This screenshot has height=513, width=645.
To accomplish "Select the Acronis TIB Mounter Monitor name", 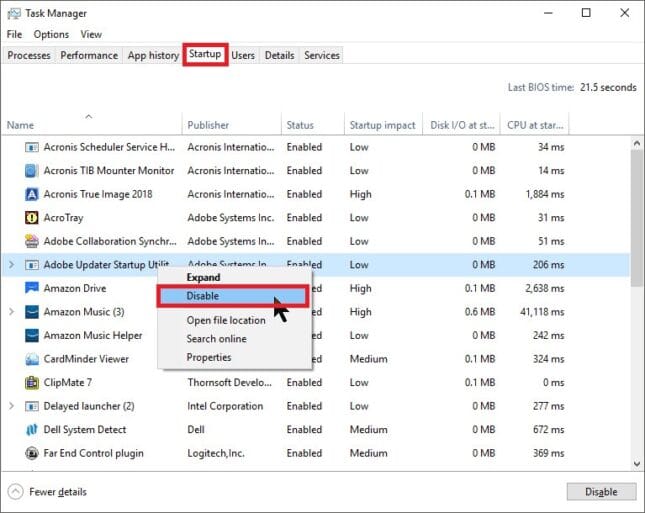I will [x=109, y=171].
